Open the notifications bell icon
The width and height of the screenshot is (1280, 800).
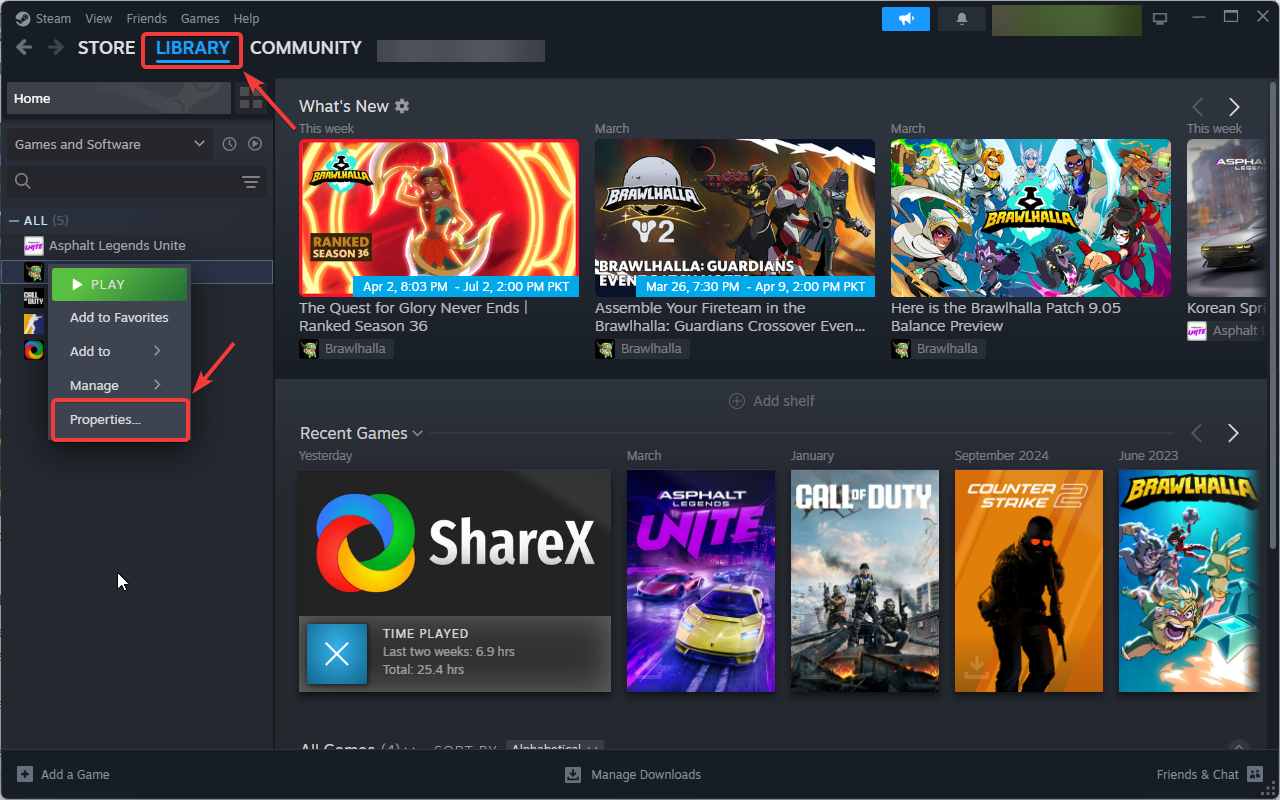pyautogui.click(x=961, y=18)
